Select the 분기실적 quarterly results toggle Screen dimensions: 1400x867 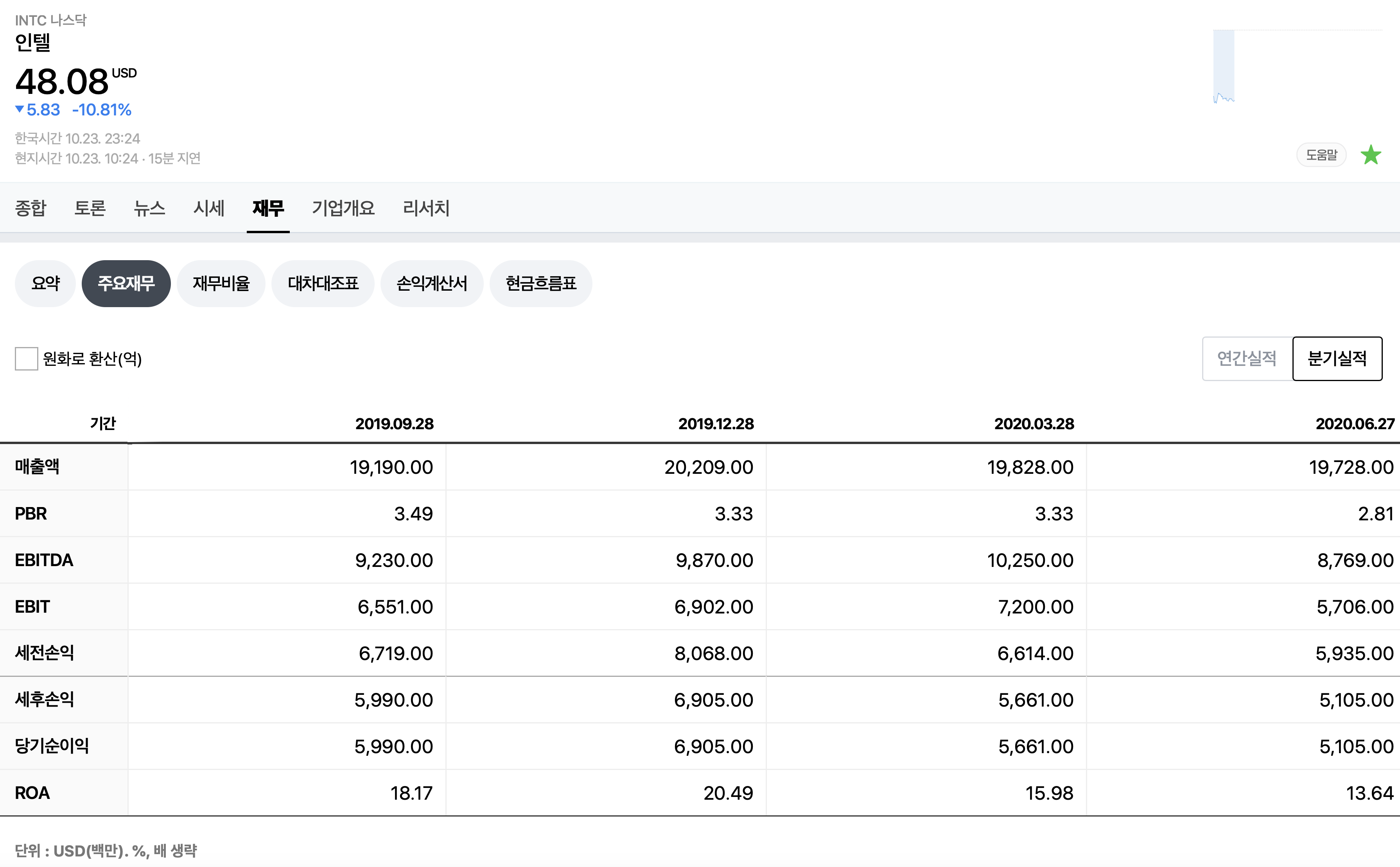click(x=1337, y=358)
